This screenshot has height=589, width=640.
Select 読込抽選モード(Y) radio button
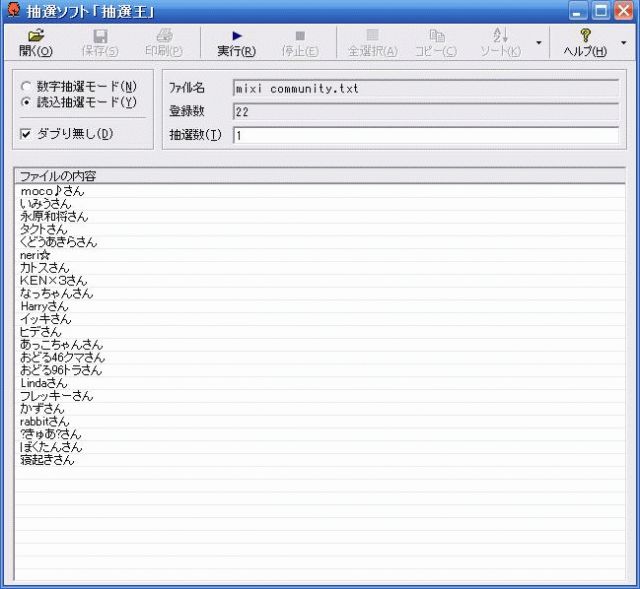tap(26, 102)
